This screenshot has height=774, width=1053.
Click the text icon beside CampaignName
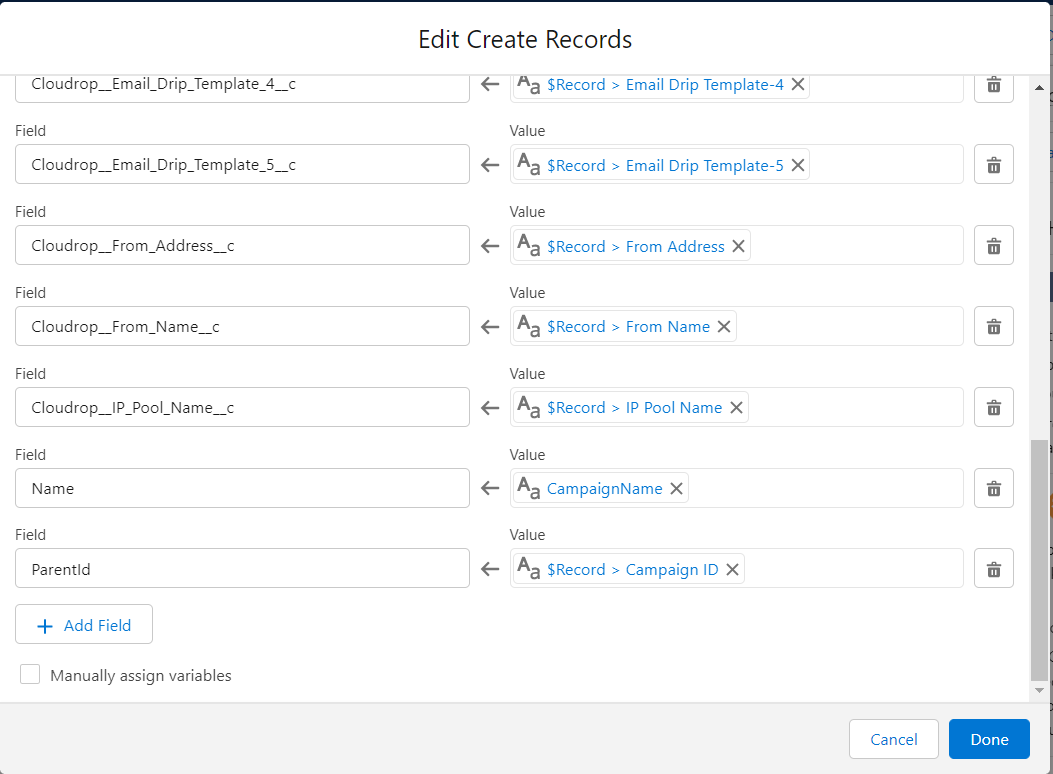click(x=529, y=489)
